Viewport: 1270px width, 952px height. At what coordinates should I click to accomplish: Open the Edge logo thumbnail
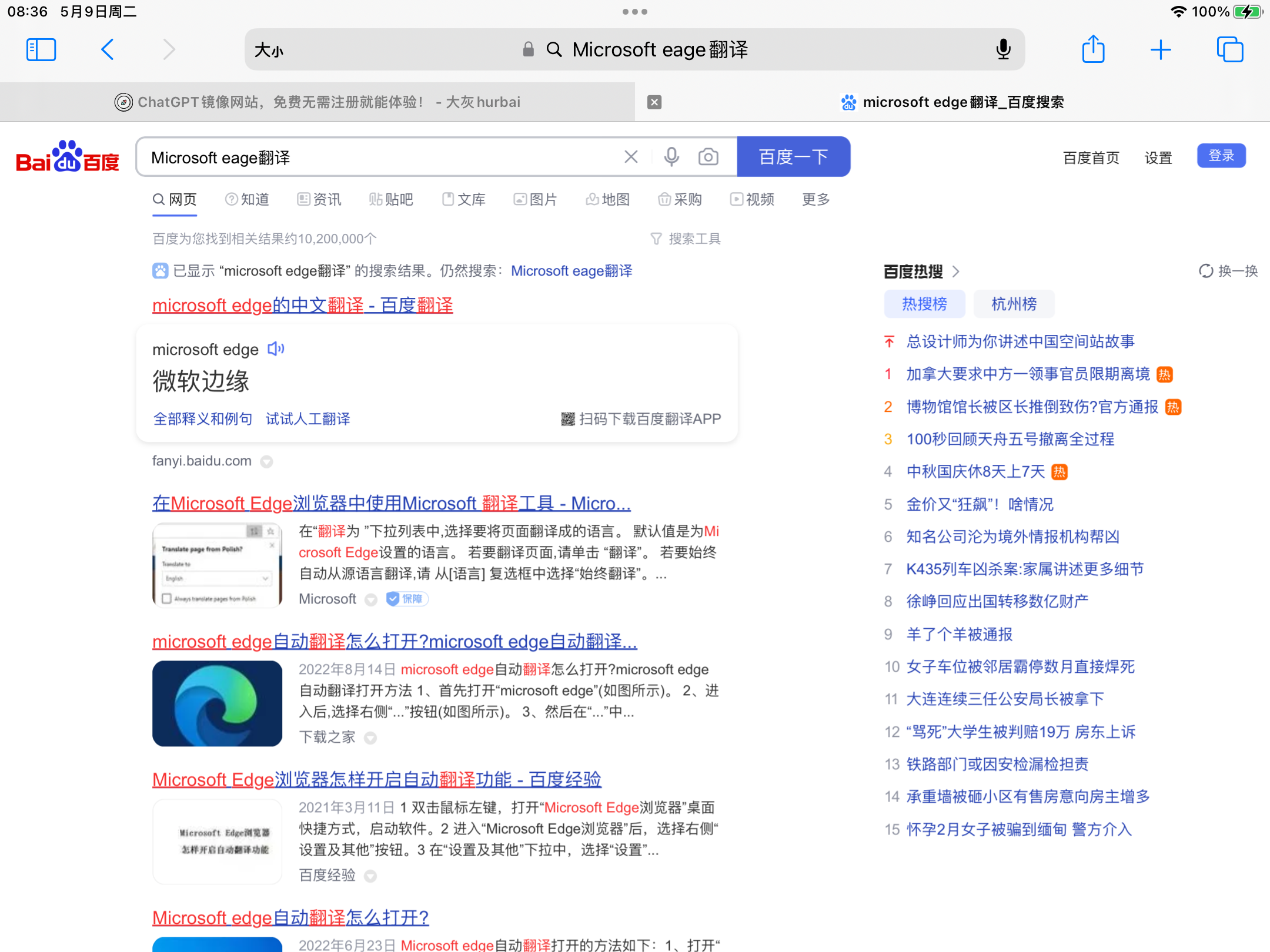point(217,703)
